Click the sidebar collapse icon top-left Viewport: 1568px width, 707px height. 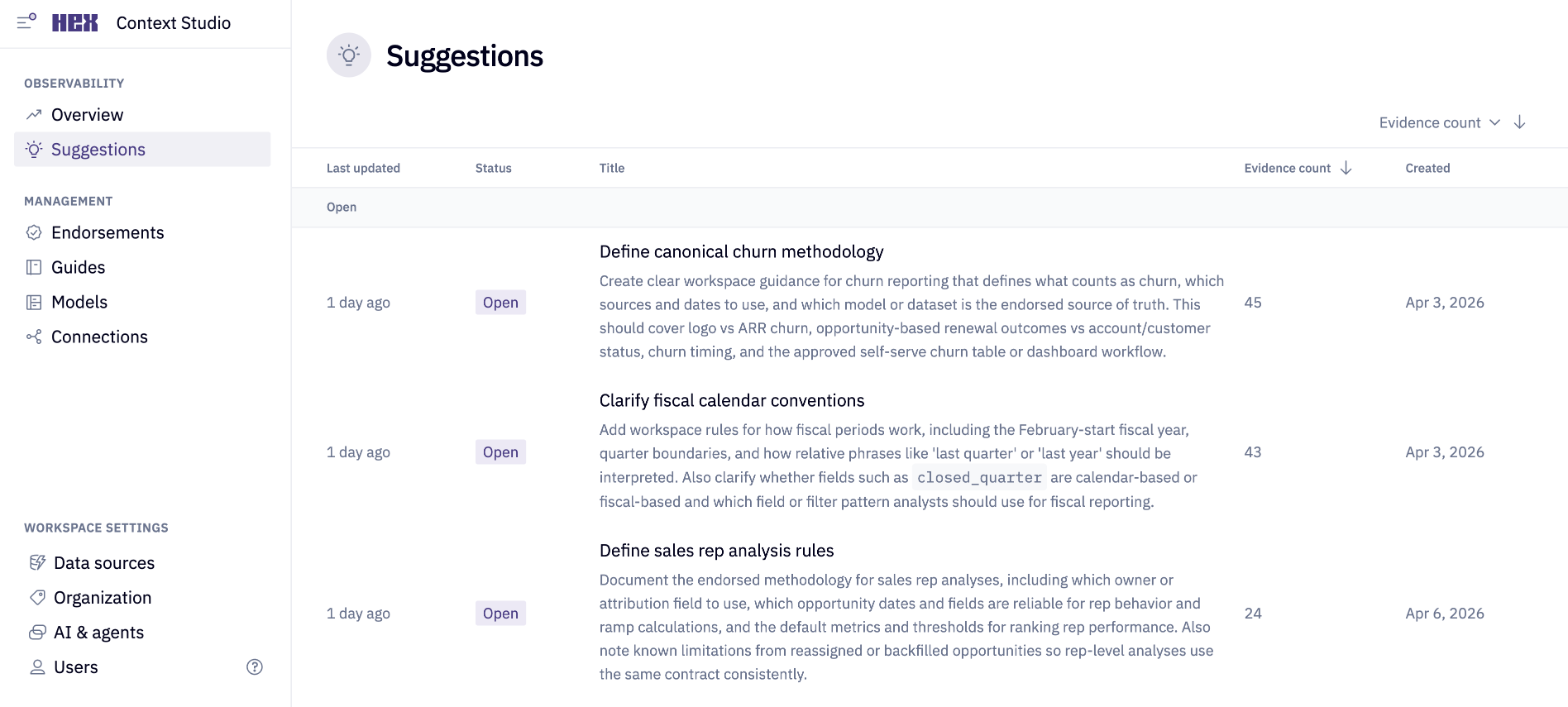[x=25, y=22]
